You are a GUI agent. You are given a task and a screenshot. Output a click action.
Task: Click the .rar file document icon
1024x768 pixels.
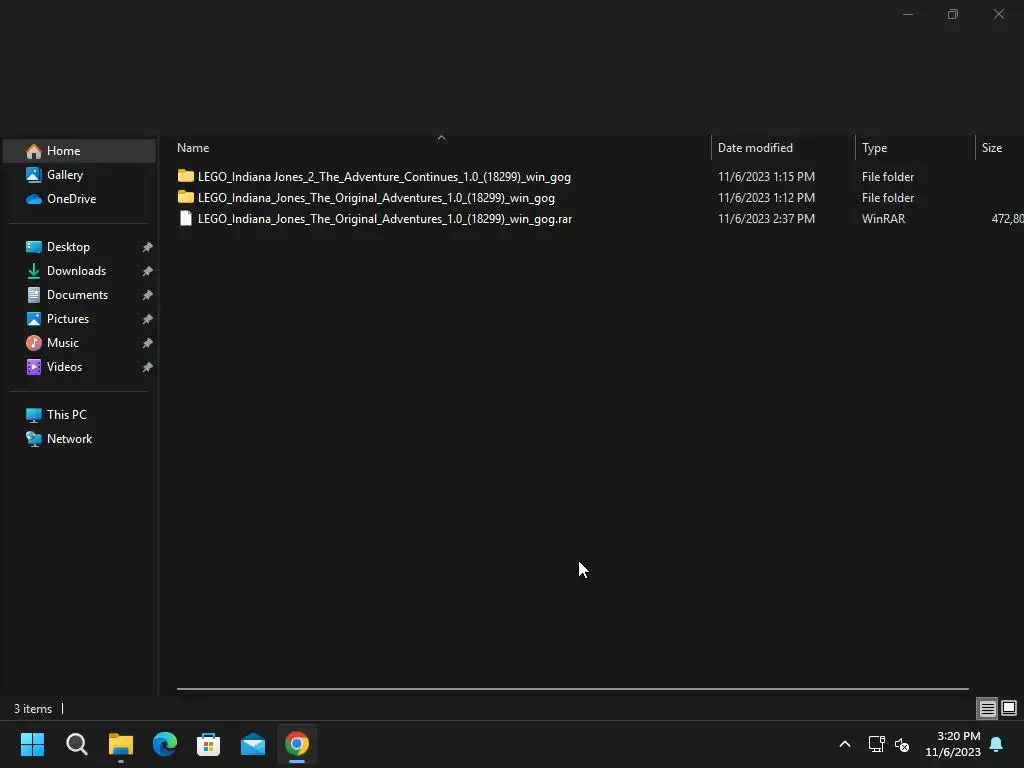[x=186, y=218]
